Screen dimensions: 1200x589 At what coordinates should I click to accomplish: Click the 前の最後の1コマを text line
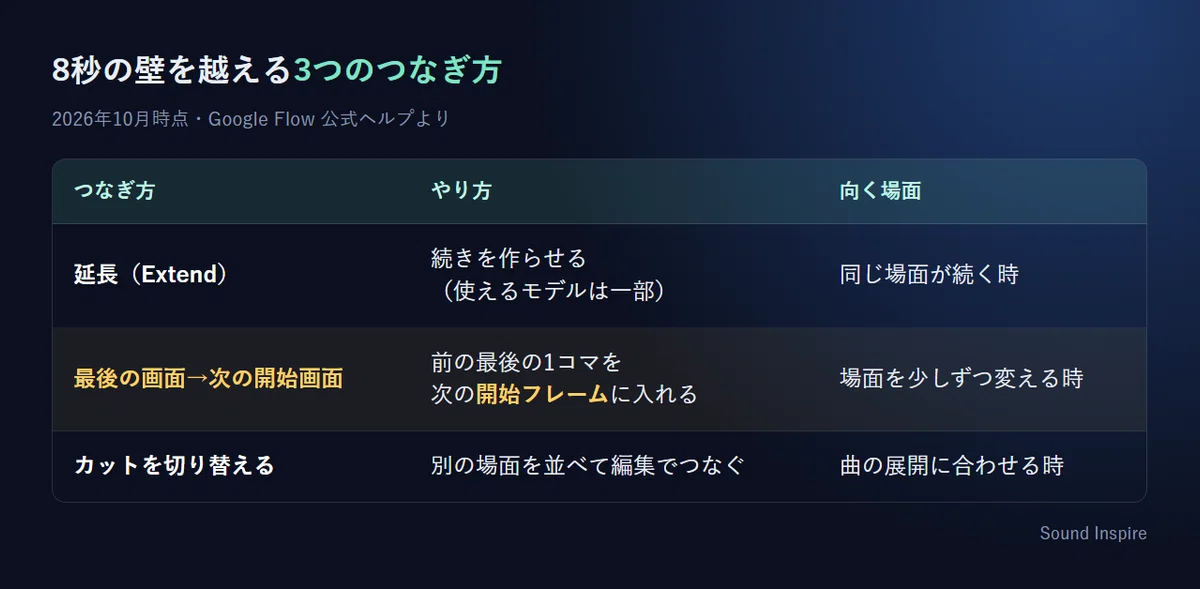(x=526, y=362)
